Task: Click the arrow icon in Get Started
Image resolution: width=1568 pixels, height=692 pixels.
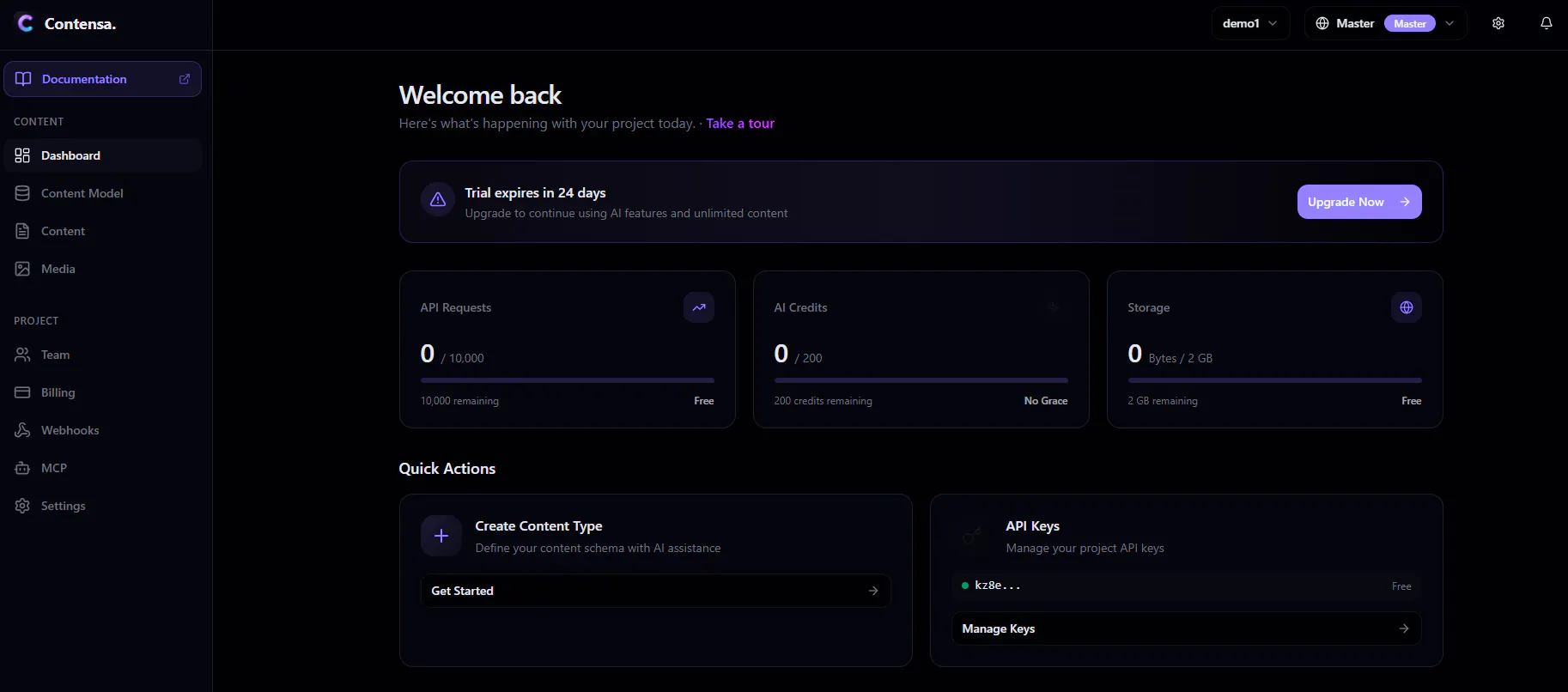Action: click(873, 591)
